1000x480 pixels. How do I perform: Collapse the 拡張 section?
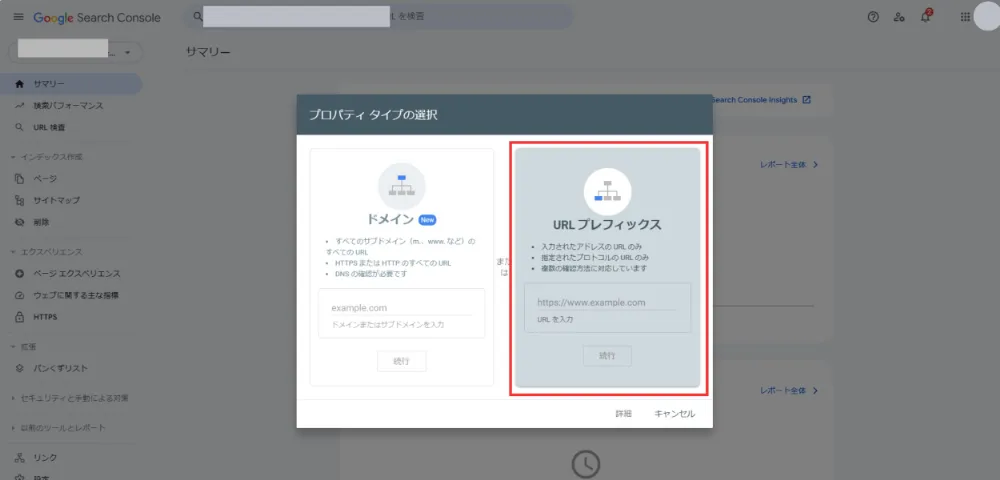pos(24,346)
